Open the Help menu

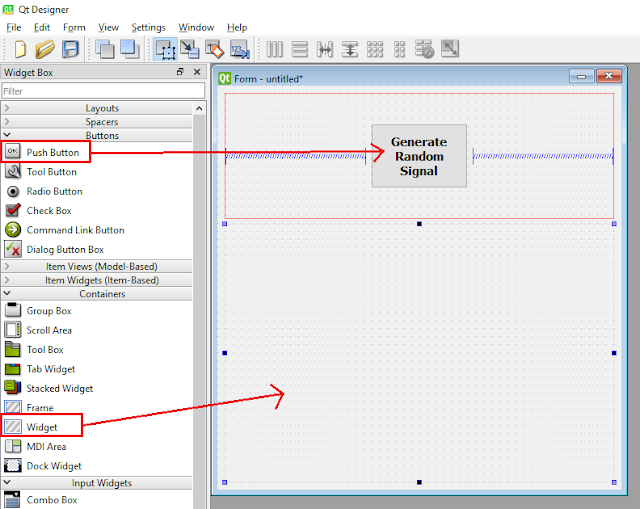point(237,27)
